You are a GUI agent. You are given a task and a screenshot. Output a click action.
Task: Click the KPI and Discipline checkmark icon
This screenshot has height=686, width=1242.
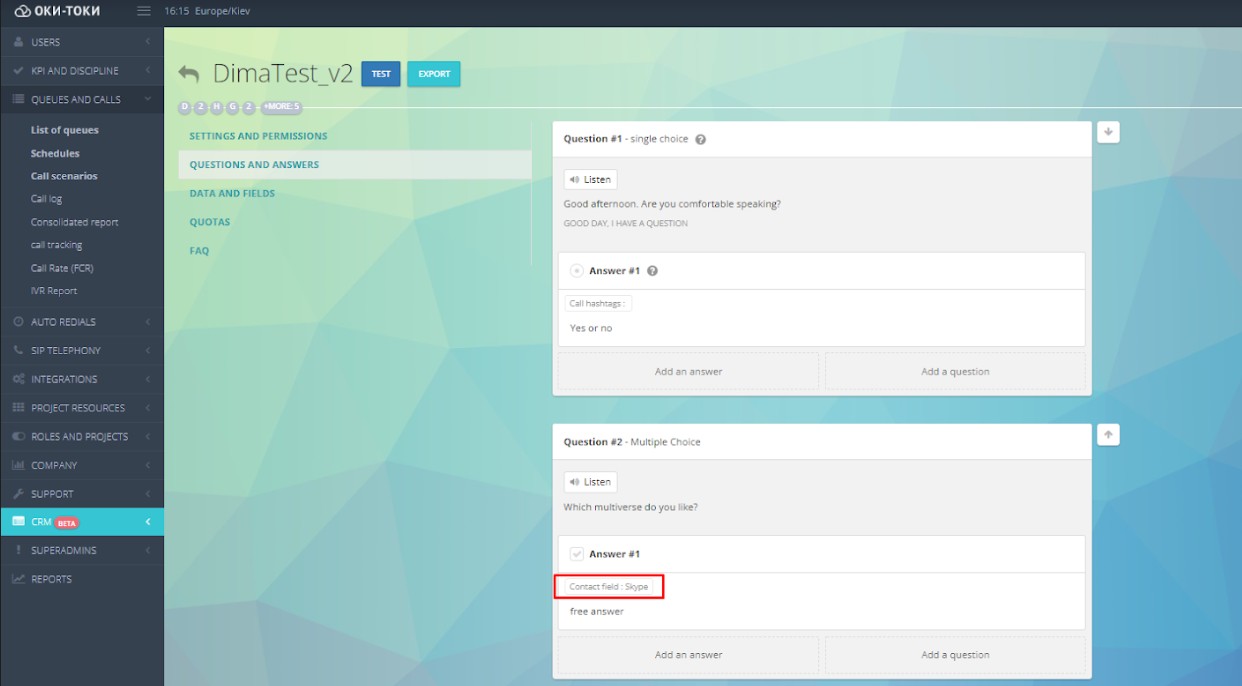point(18,71)
